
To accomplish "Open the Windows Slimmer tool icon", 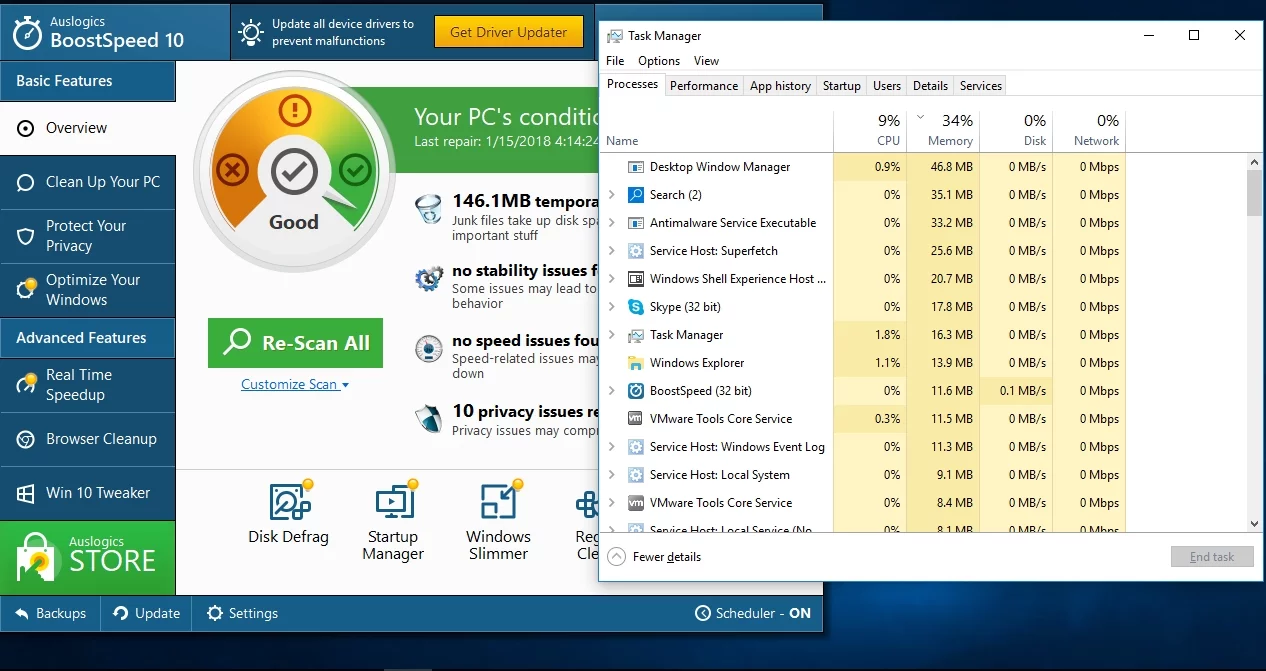I will coord(498,501).
